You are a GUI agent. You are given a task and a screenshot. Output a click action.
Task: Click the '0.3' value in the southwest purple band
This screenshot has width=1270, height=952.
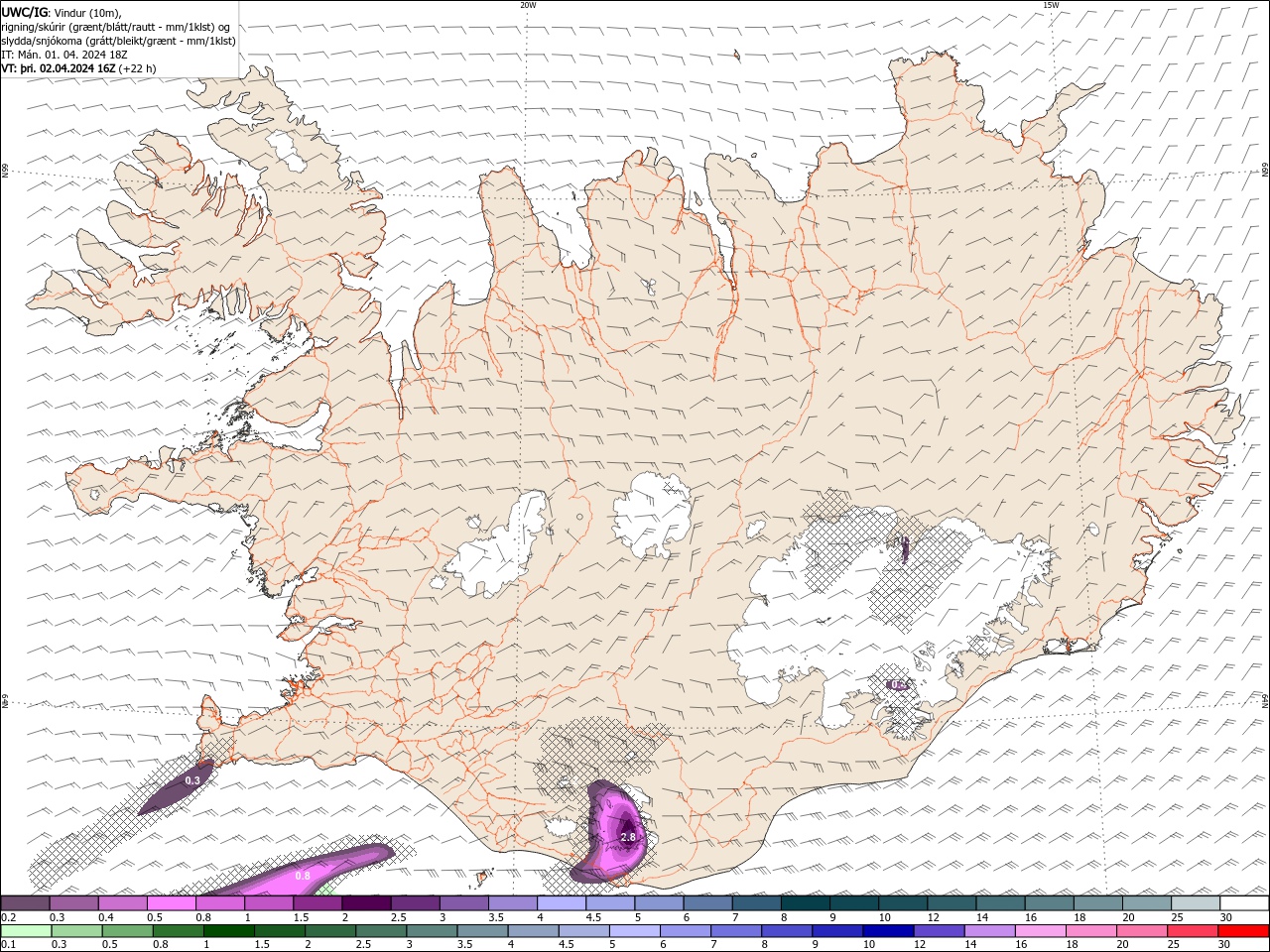(193, 780)
